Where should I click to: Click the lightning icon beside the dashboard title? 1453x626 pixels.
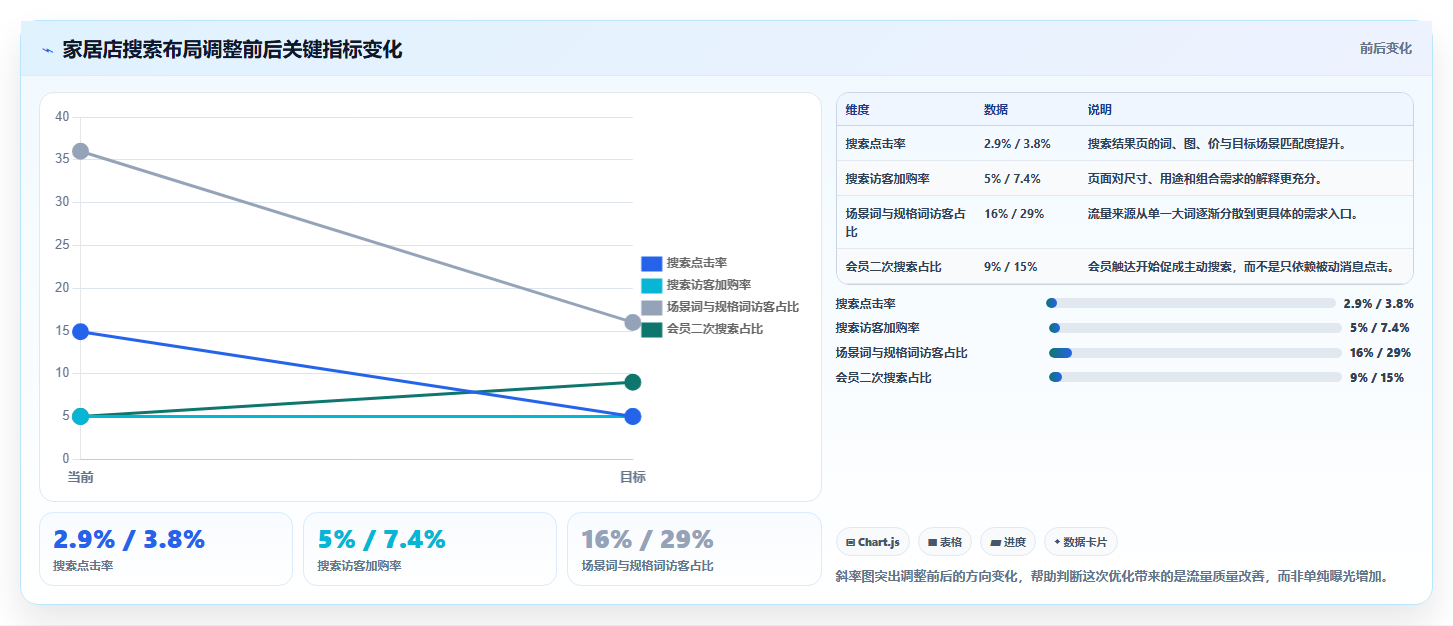(48, 50)
